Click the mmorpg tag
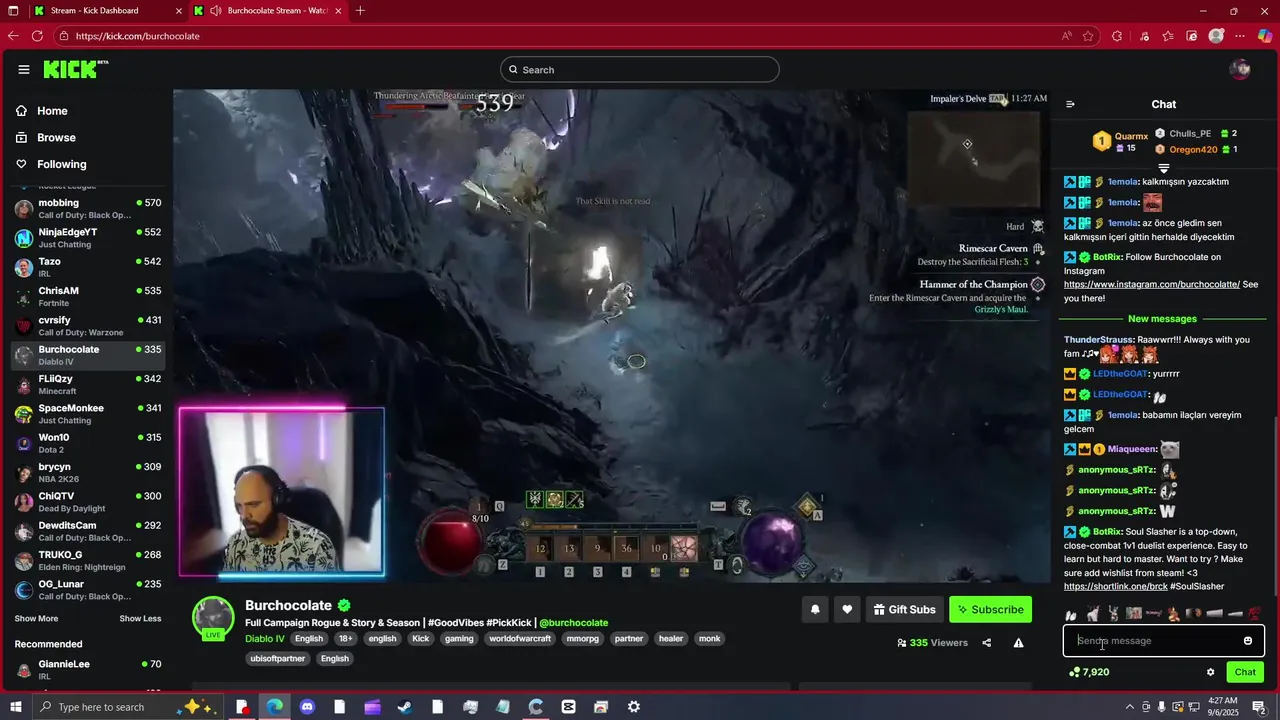Image resolution: width=1280 pixels, height=720 pixels. [x=582, y=638]
